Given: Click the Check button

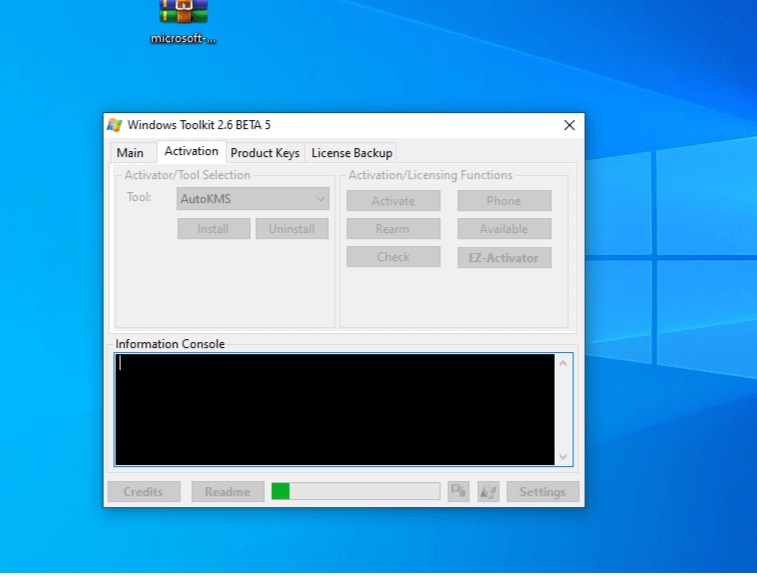Looking at the screenshot, I should 393,256.
